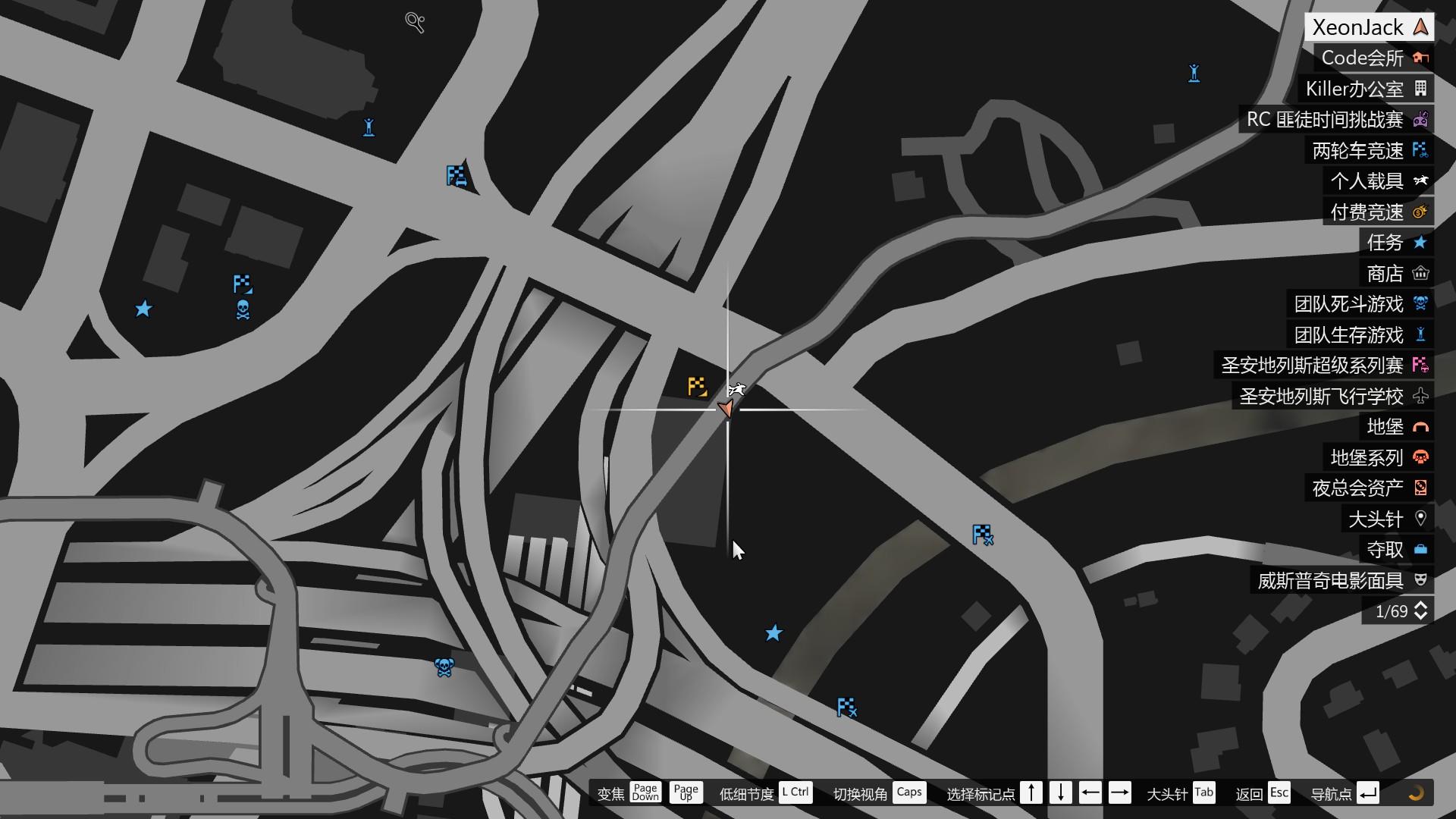The image size is (1456, 819).
Task: Click the left arrow marker selection key
Action: click(x=1090, y=793)
